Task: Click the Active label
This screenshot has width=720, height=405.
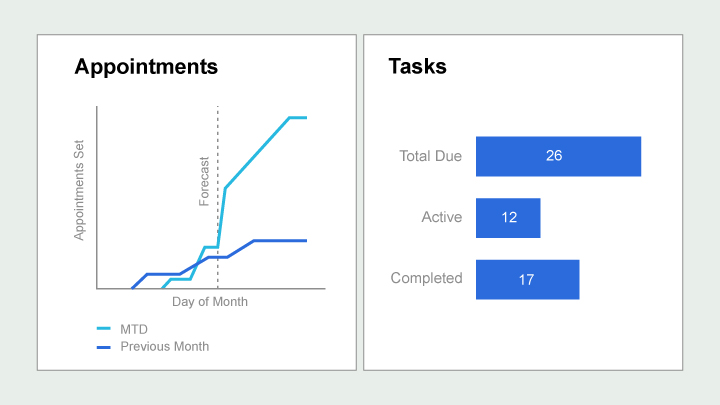Action: (442, 217)
